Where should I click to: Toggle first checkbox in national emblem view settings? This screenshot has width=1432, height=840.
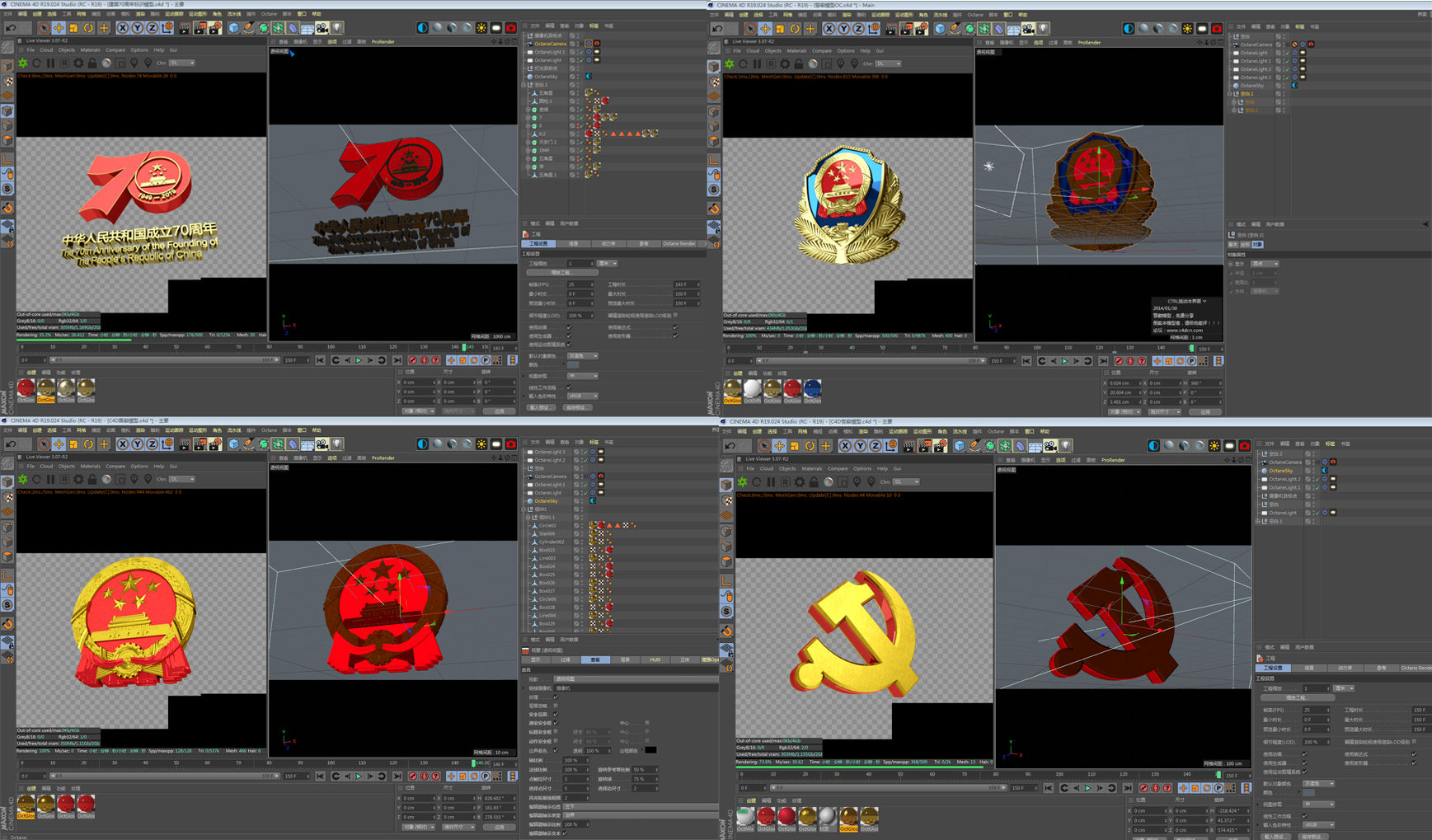pos(556,697)
